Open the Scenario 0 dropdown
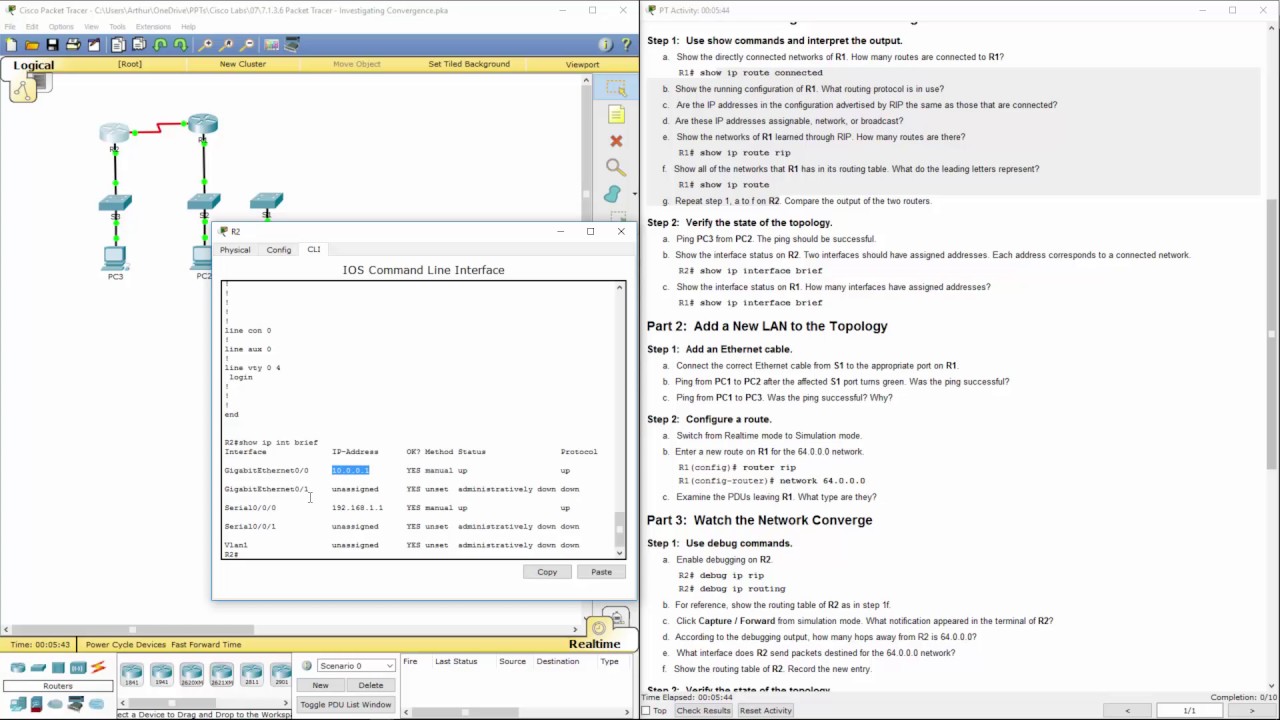Viewport: 1280px width, 720px height. (x=356, y=666)
